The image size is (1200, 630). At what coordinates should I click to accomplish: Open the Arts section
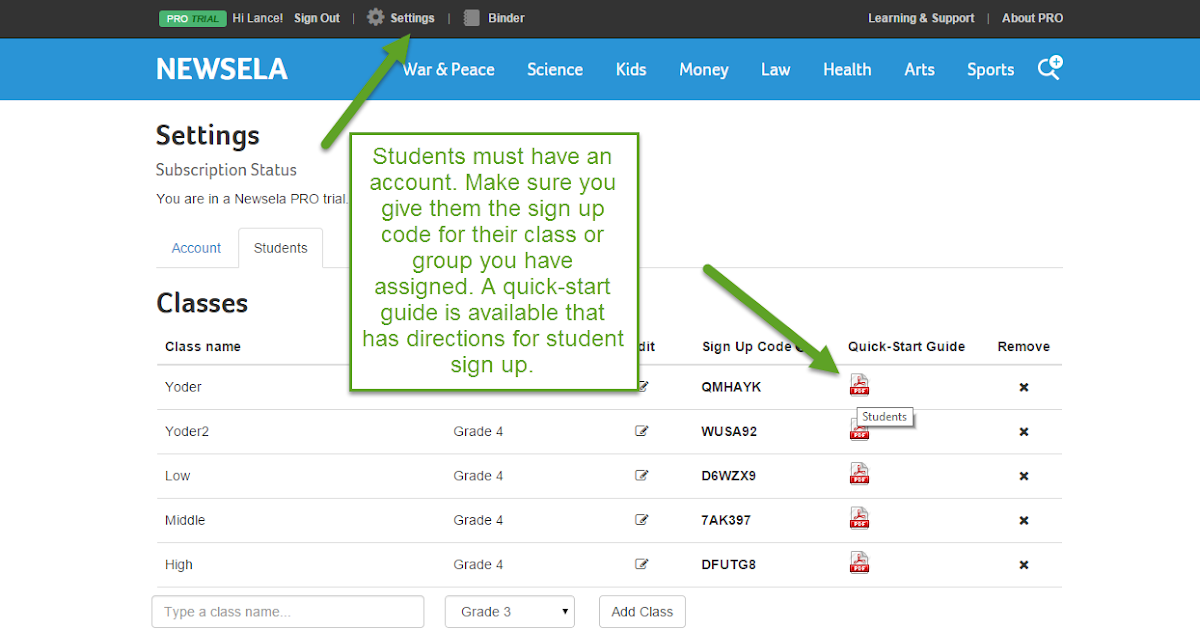click(919, 69)
